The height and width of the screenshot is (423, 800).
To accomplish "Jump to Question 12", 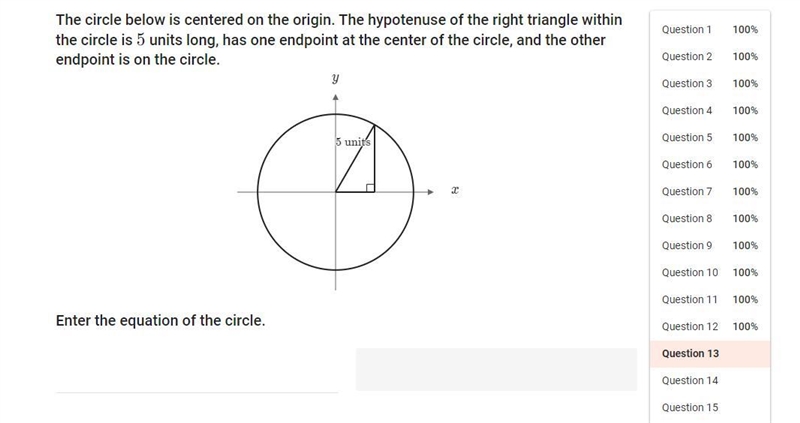I will [710, 327].
